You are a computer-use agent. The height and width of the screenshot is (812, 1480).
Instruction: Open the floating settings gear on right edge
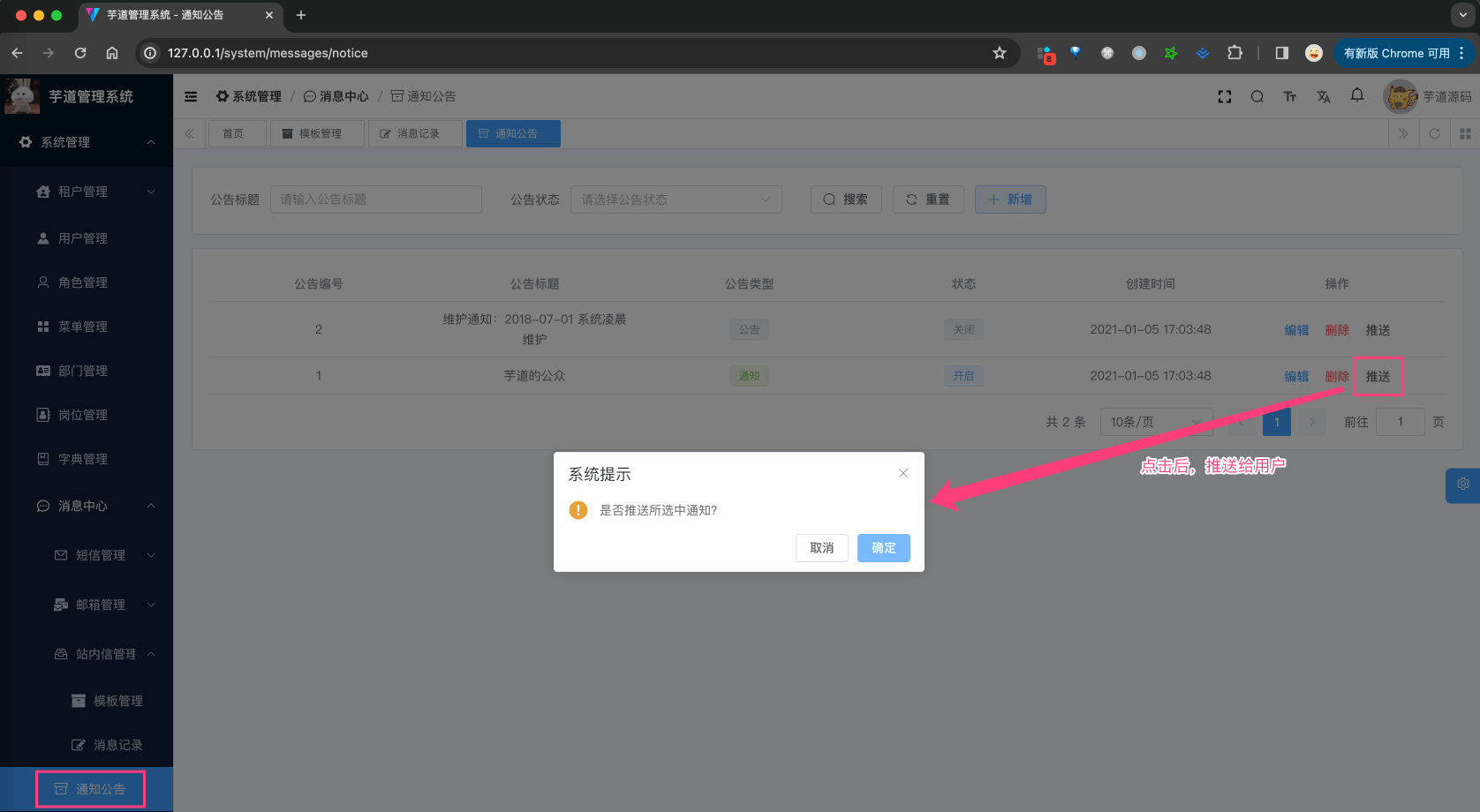1462,485
